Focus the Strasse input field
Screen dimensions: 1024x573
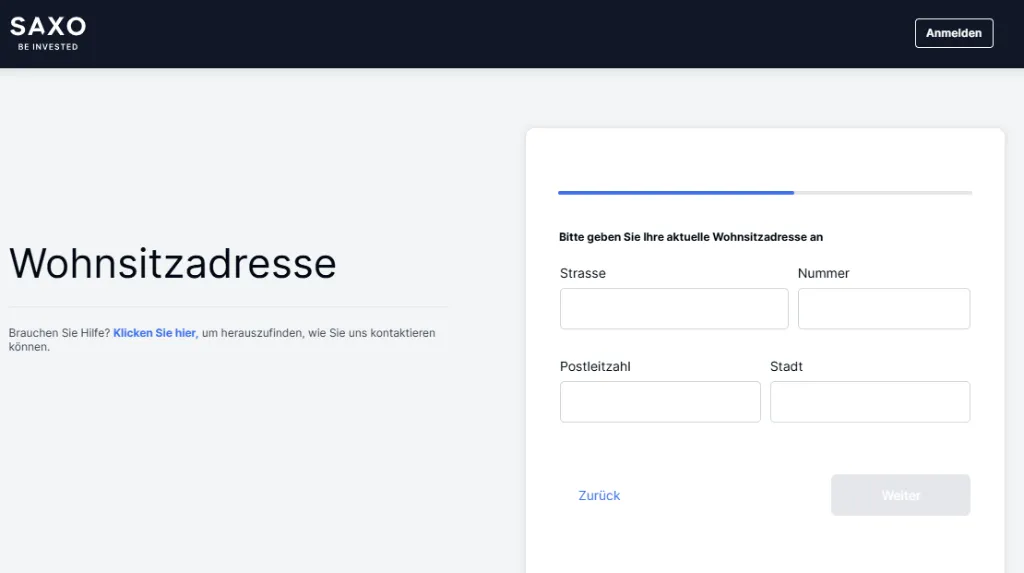pyautogui.click(x=674, y=308)
